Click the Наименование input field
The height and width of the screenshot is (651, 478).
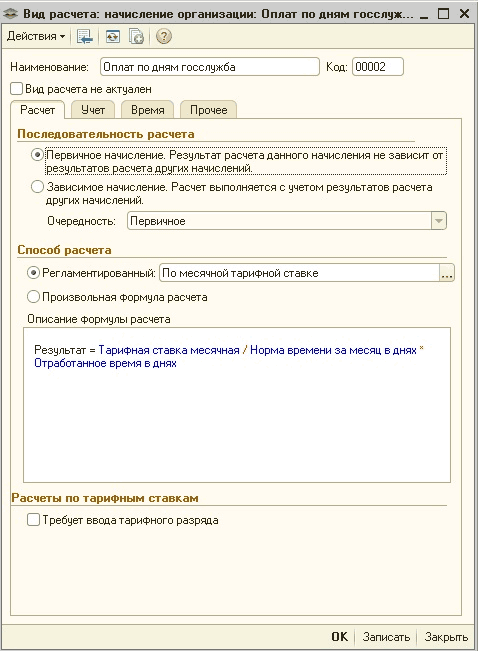pyautogui.click(x=210, y=67)
